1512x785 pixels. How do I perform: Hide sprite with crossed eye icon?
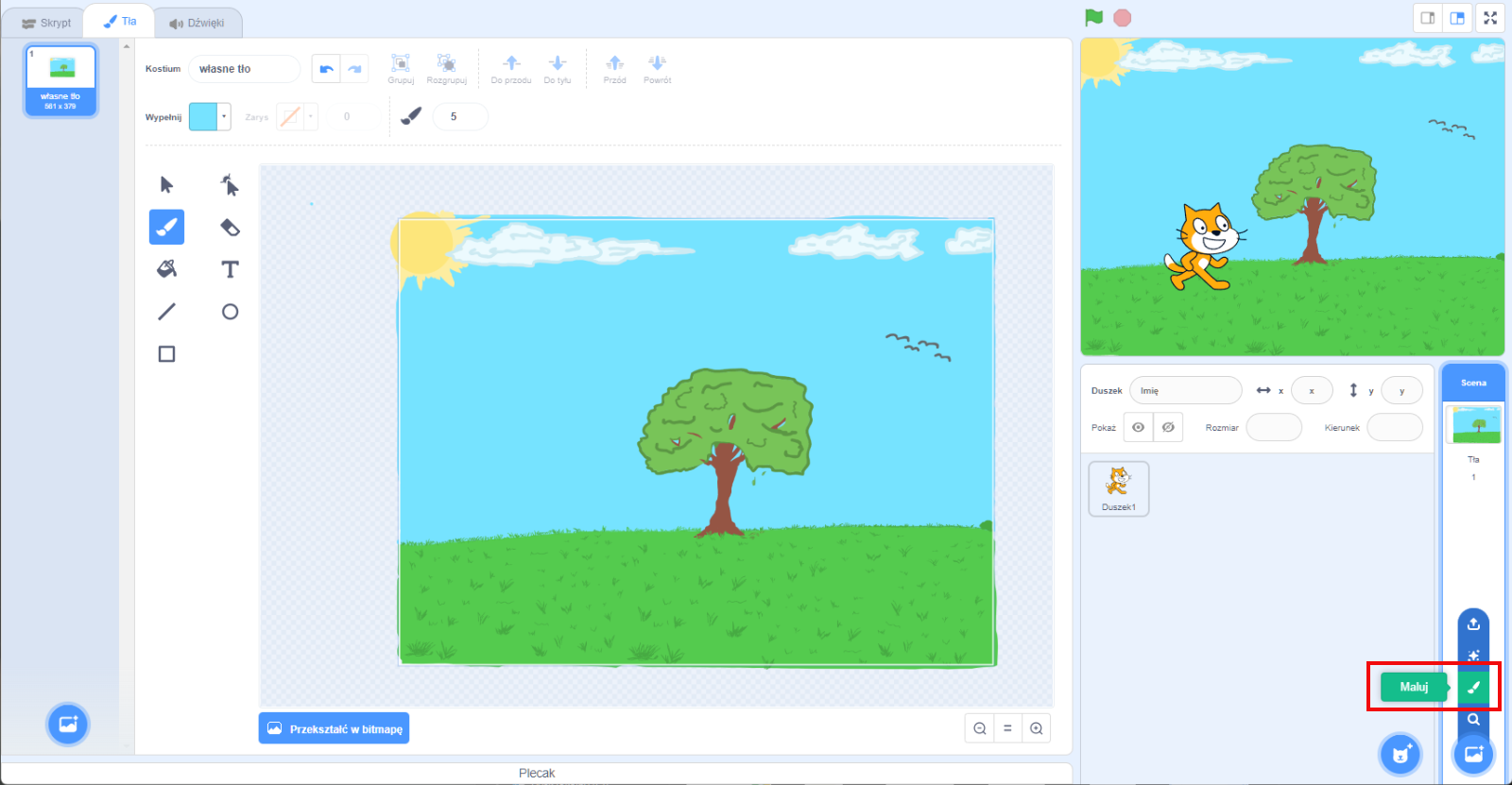tap(1168, 427)
